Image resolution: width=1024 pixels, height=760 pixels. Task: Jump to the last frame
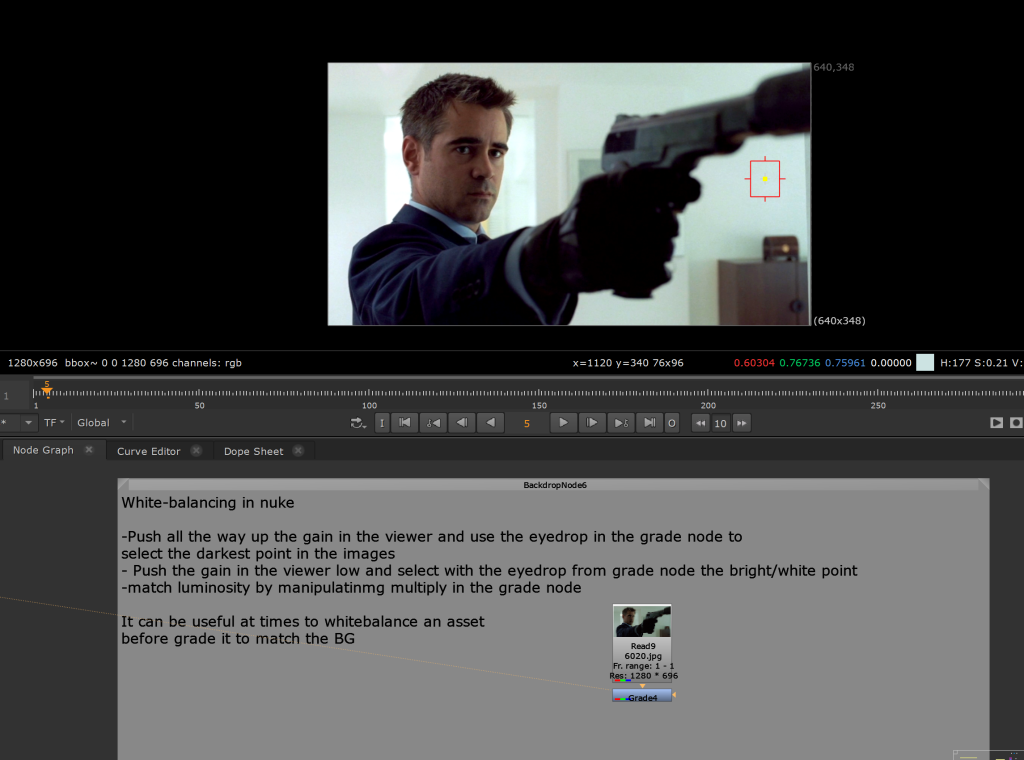(649, 423)
